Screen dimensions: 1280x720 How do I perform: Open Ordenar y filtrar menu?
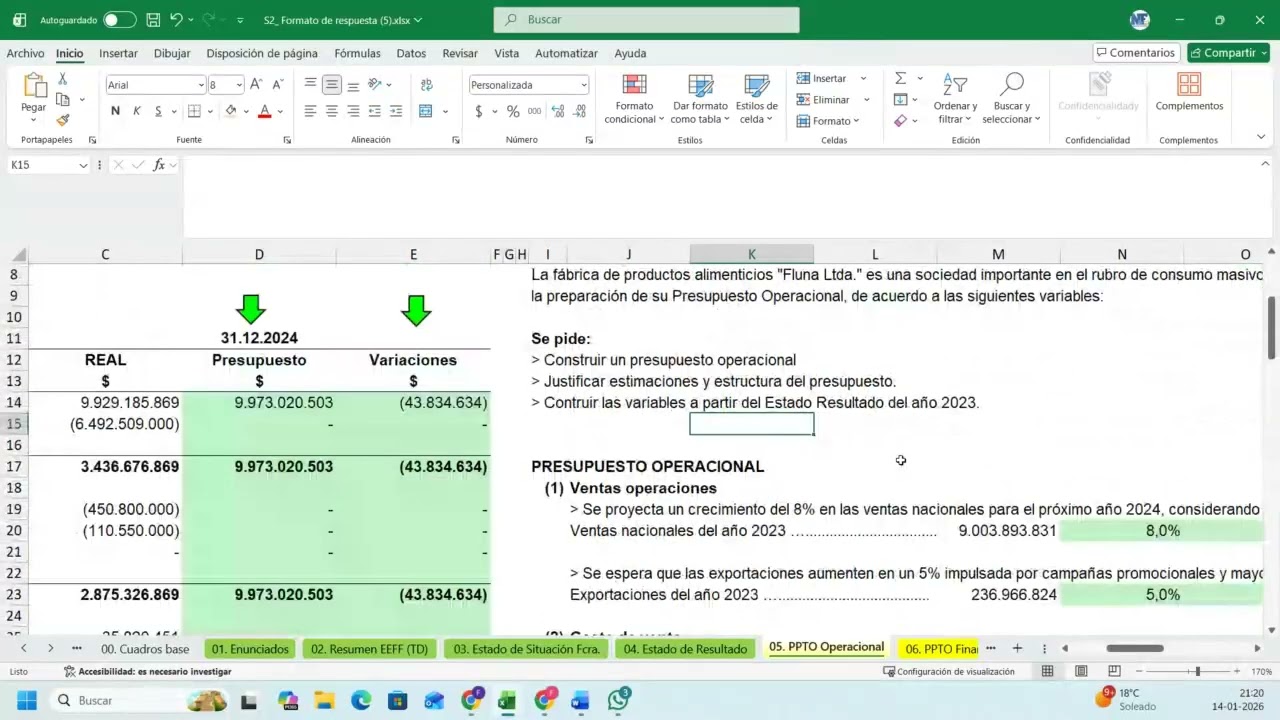(955, 99)
